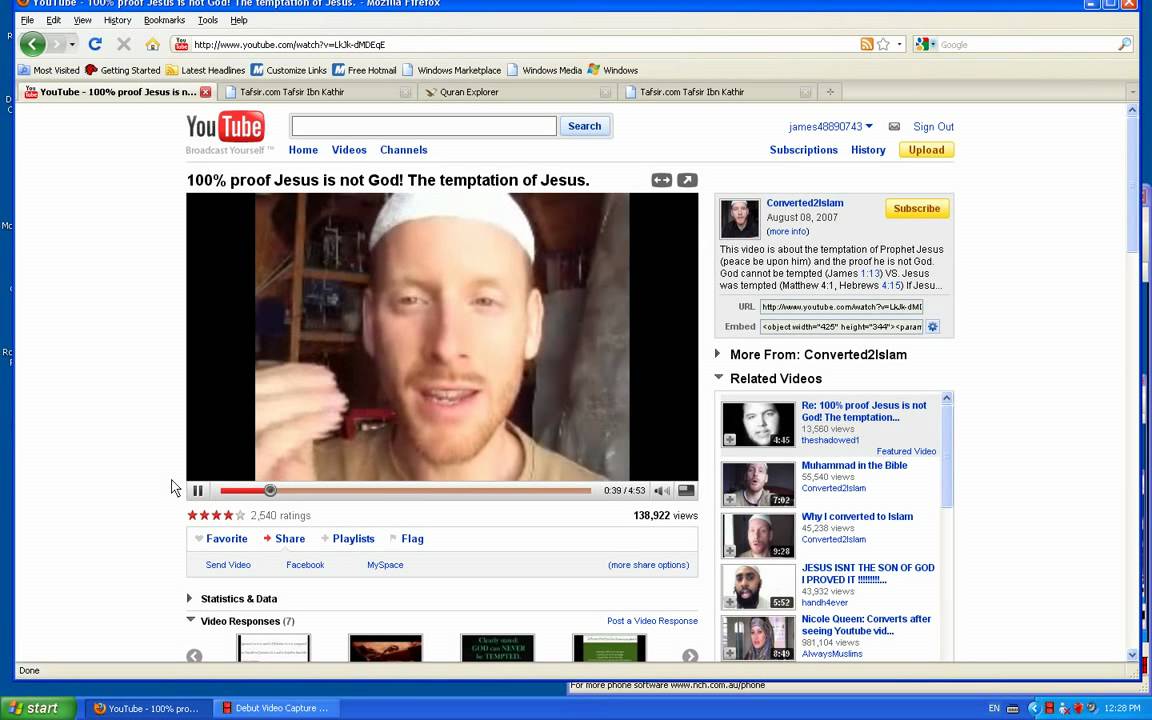Click the YouTube search input field
The height and width of the screenshot is (720, 1152).
point(424,126)
